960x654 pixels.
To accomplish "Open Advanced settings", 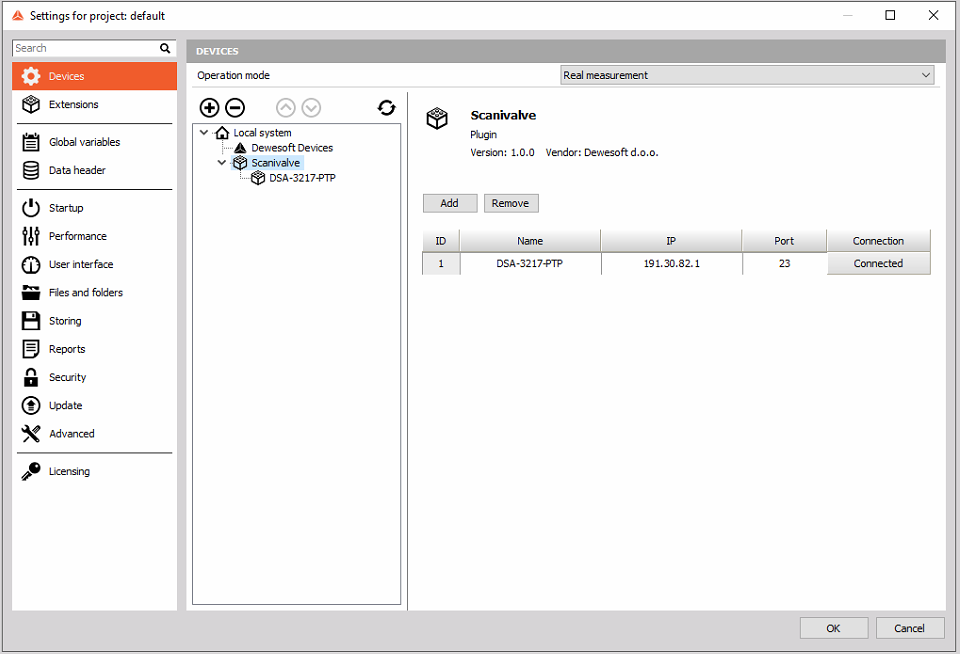I will (94, 434).
